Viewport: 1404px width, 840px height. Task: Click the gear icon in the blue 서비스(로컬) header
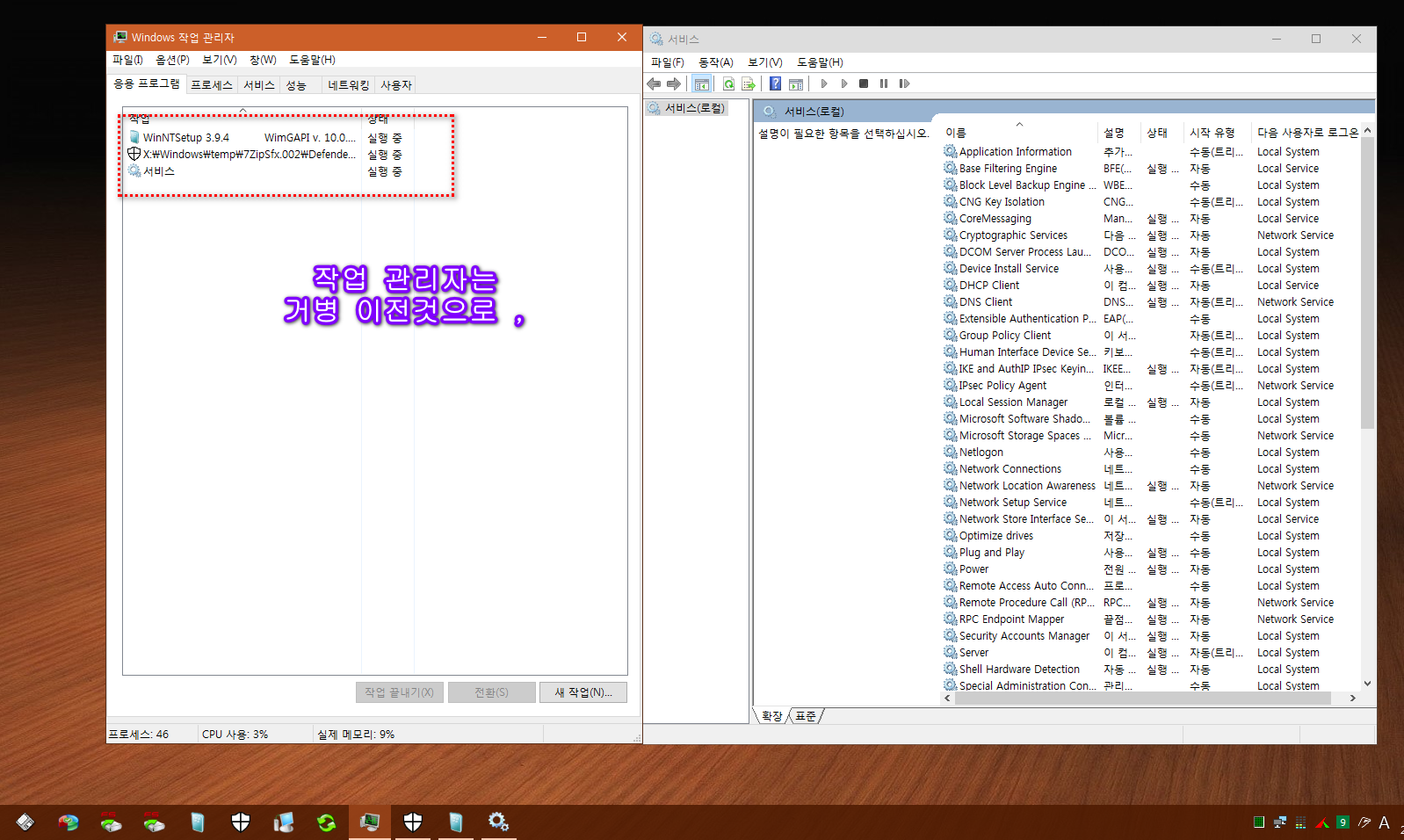tap(770, 112)
